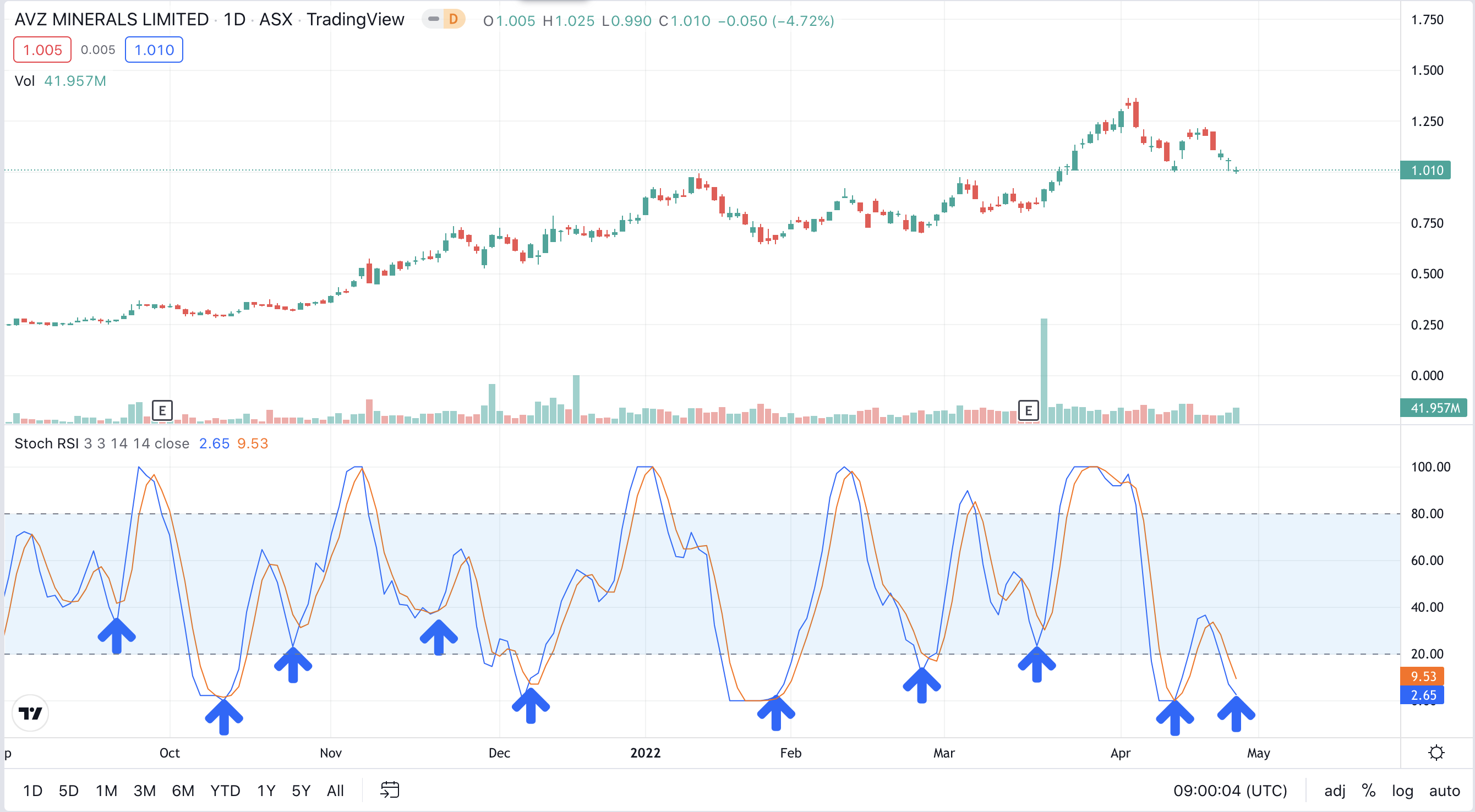Open chart settings gear icon

(x=1436, y=753)
